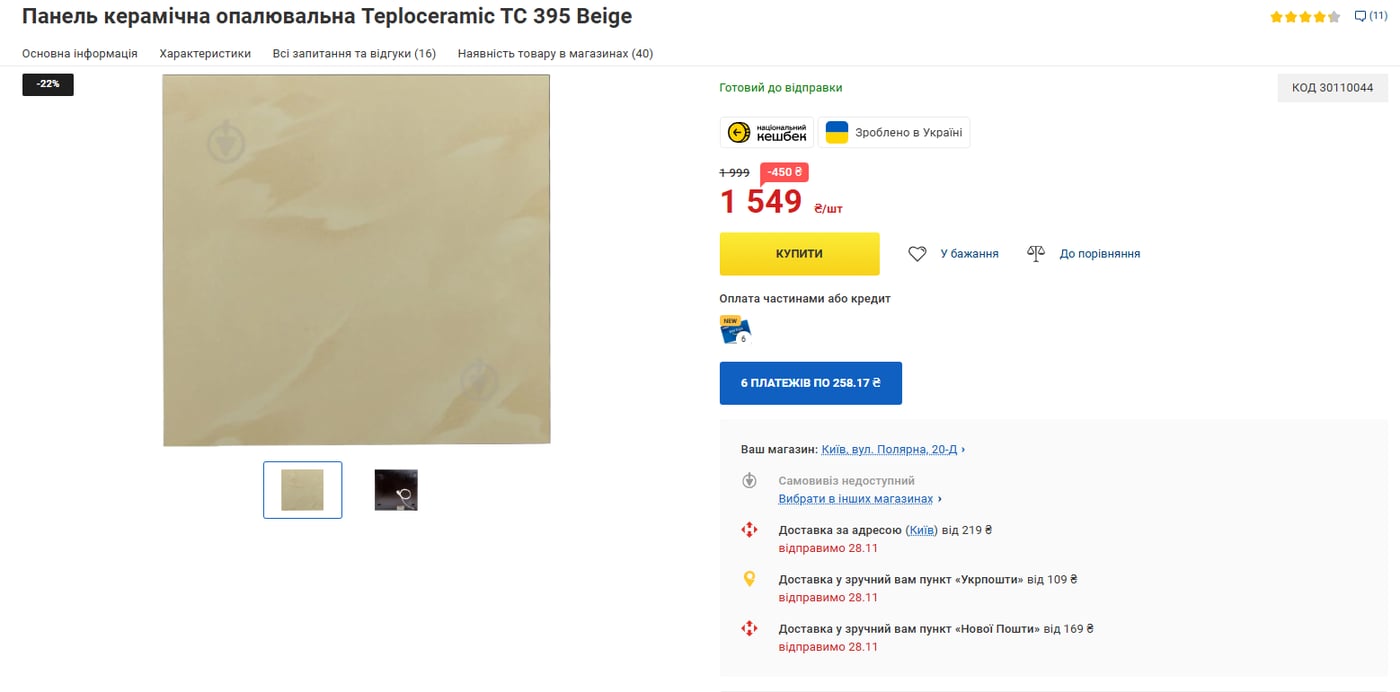1400x692 pixels.
Task: Open the Характеристики tab
Action: tap(205, 54)
